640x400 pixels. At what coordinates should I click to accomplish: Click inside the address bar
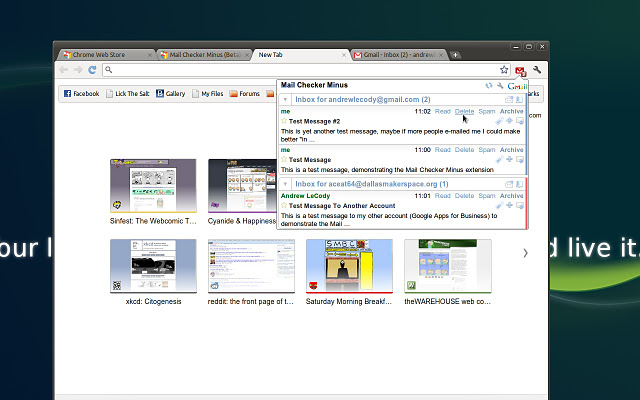click(301, 70)
